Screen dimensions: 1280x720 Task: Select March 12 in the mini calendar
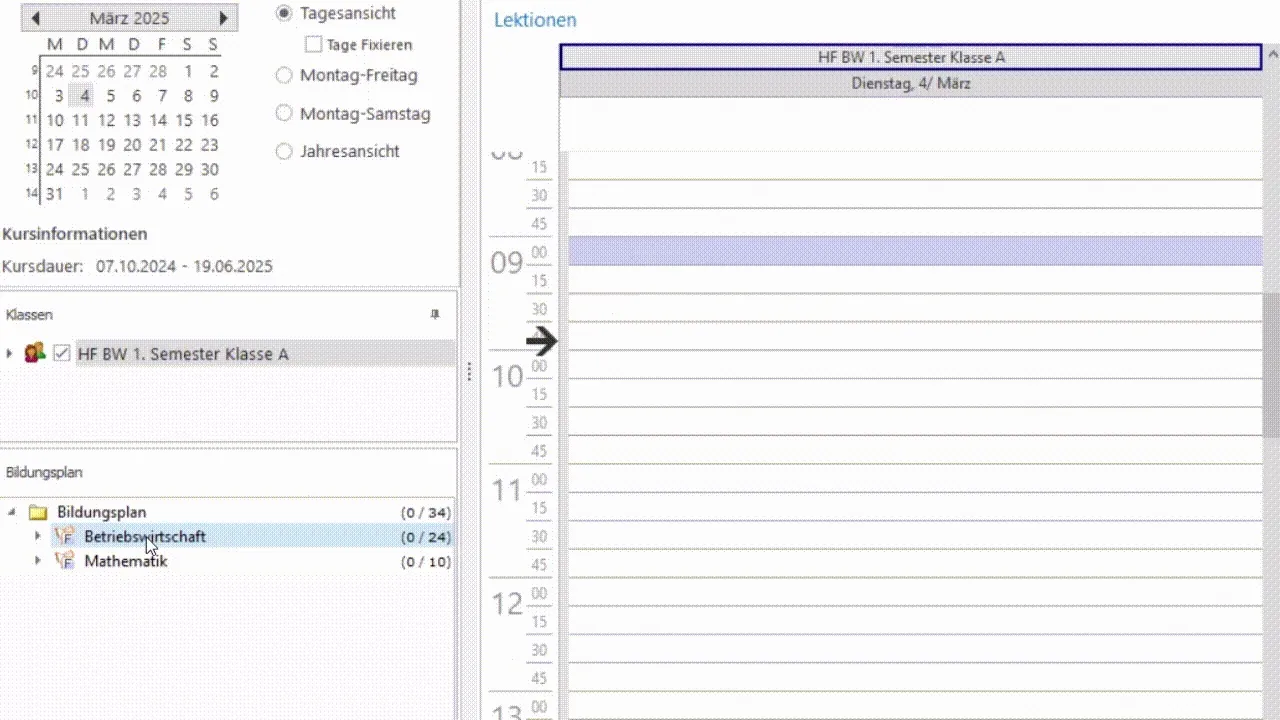[107, 120]
